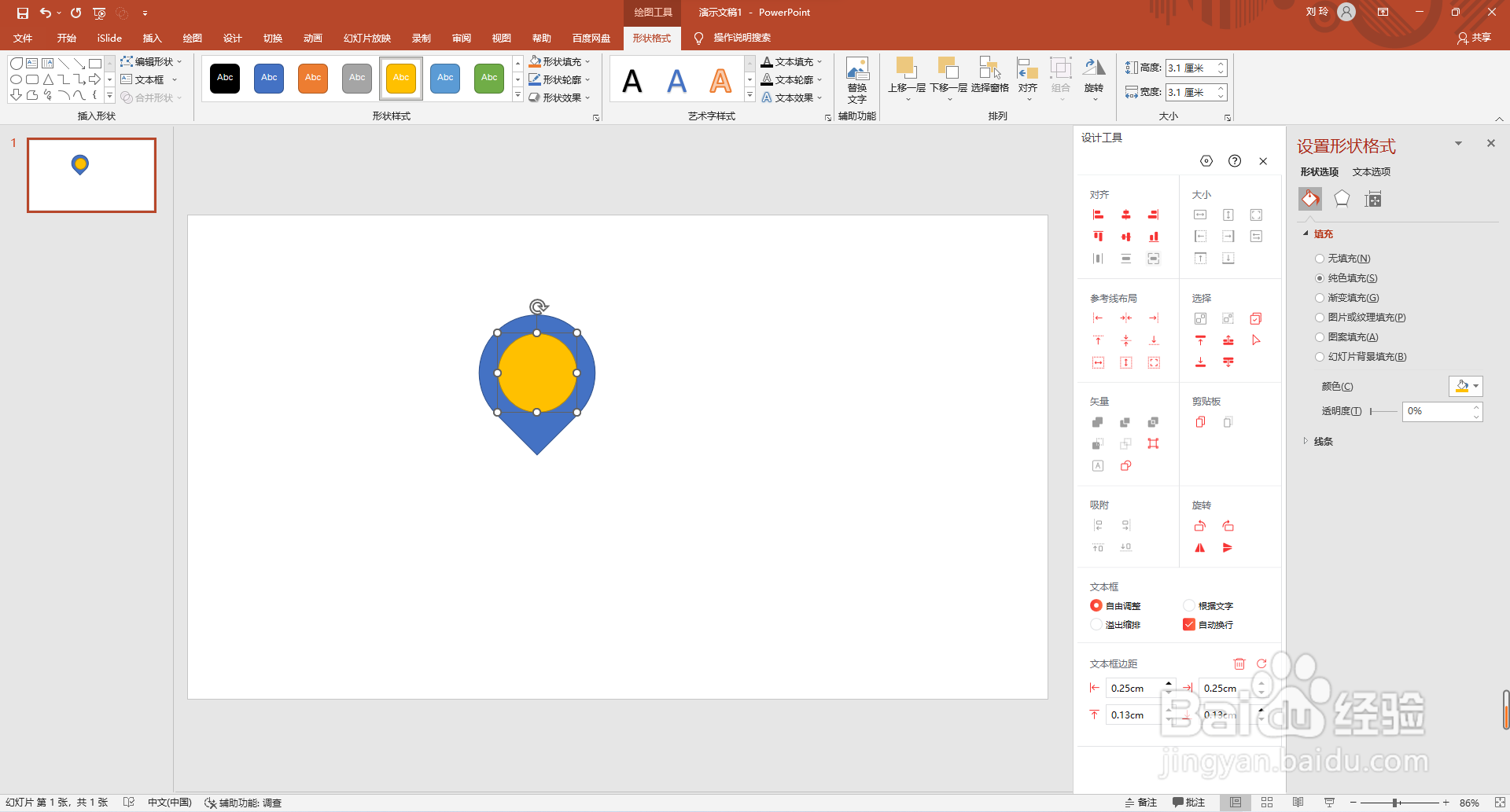
Task: Switch to the 开始 tab
Action: tap(67, 38)
